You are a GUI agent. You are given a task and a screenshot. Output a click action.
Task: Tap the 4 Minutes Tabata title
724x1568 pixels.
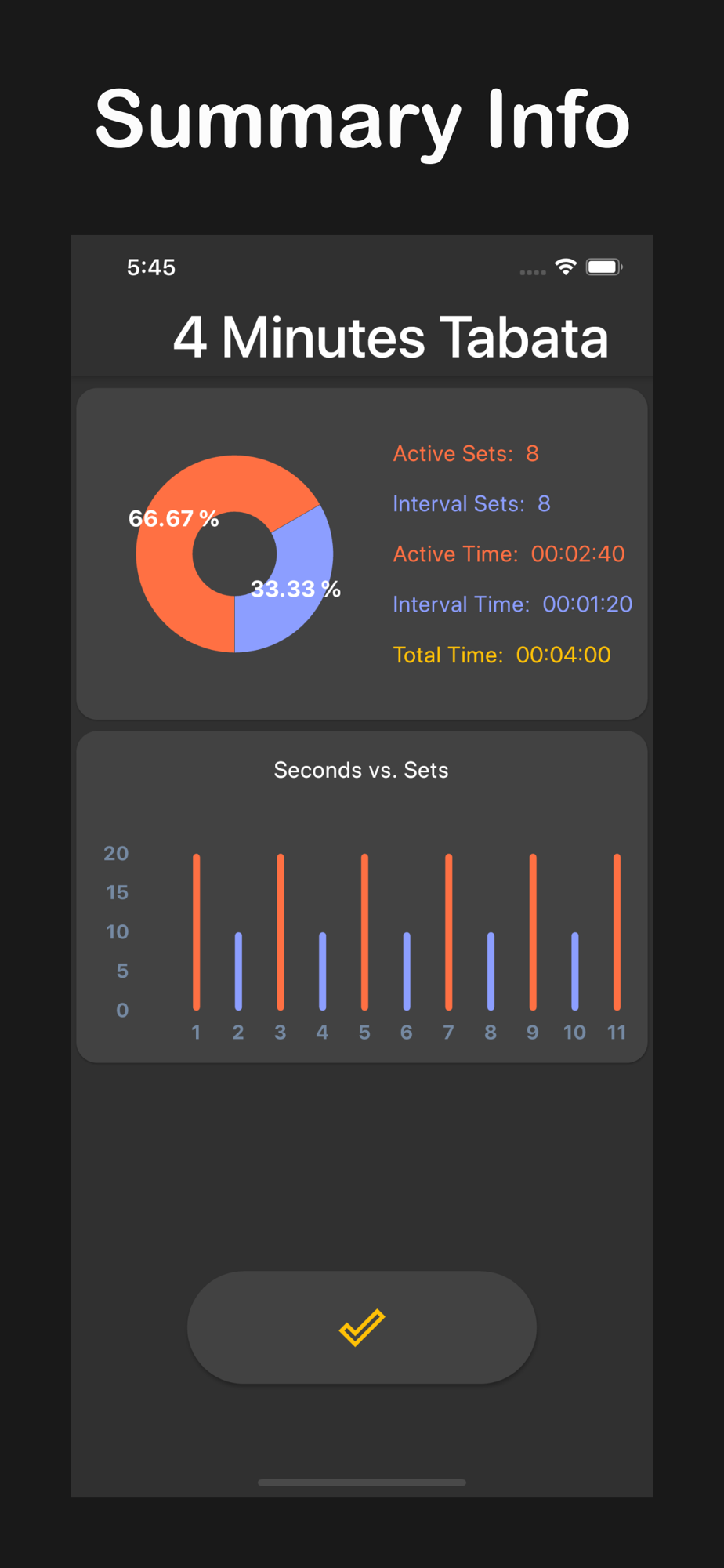(390, 337)
